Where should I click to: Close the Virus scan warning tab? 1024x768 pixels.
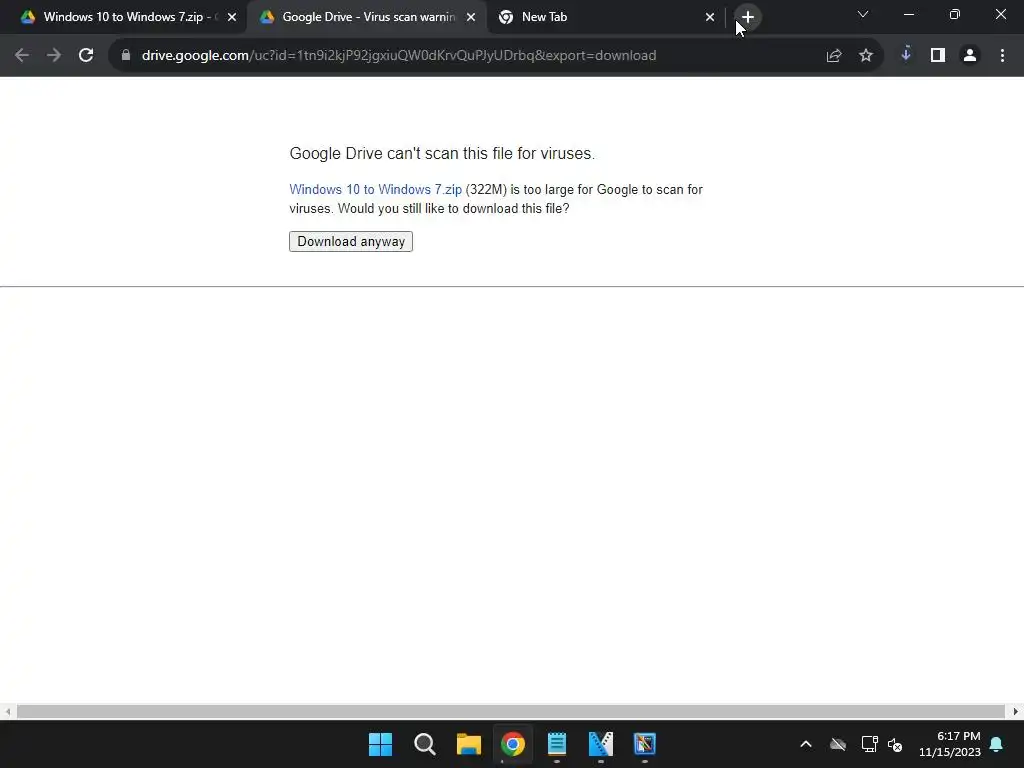pos(471,17)
